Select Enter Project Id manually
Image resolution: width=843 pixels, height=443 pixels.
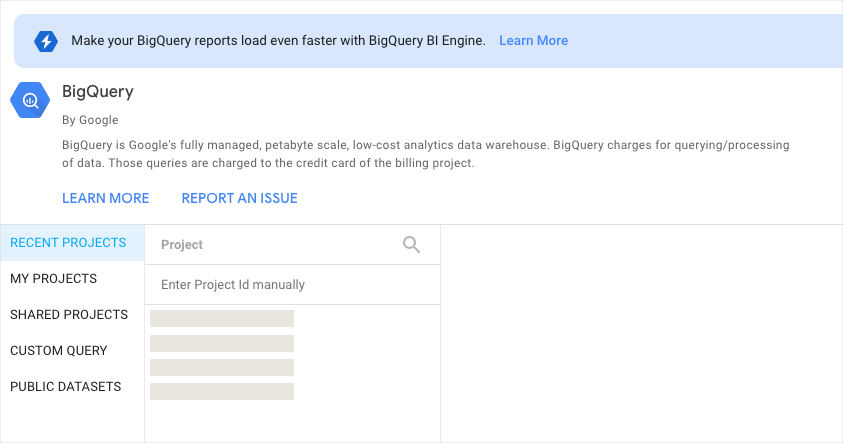[x=233, y=285]
